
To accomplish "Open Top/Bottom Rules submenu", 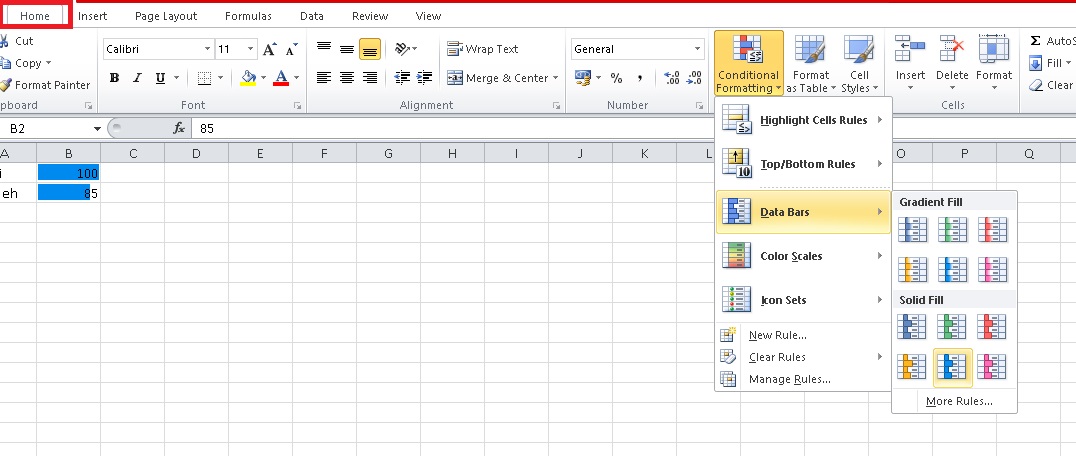I will [803, 164].
